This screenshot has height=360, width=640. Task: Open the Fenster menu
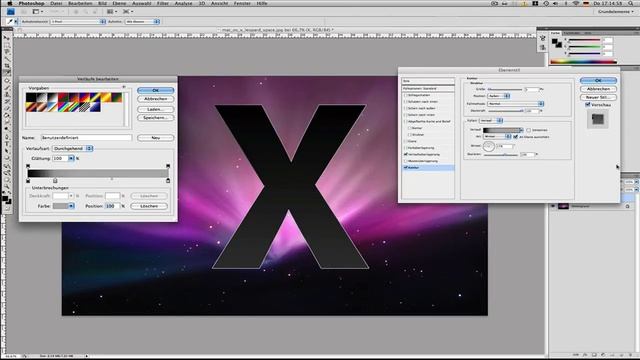point(242,3)
